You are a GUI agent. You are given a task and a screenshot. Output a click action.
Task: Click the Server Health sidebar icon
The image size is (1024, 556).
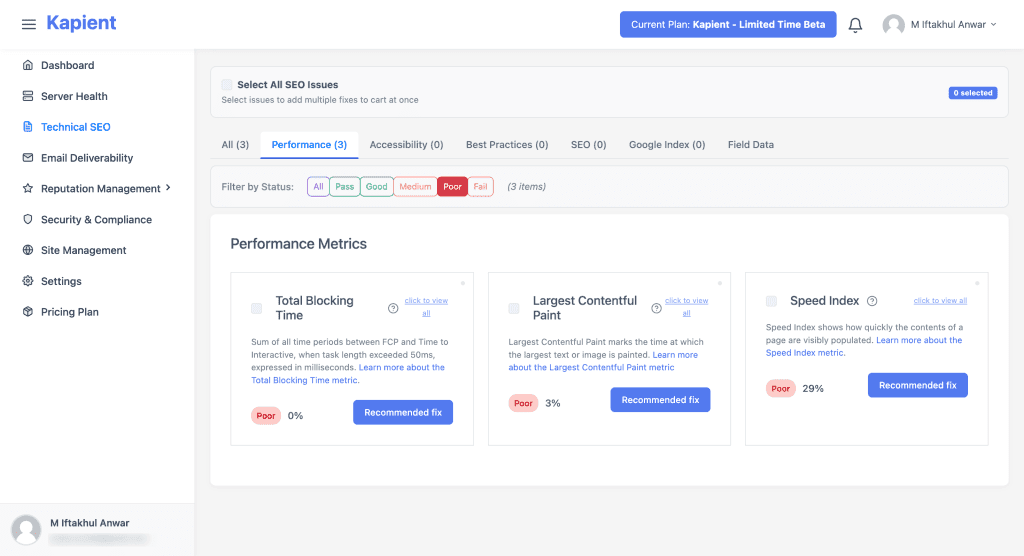(x=27, y=96)
